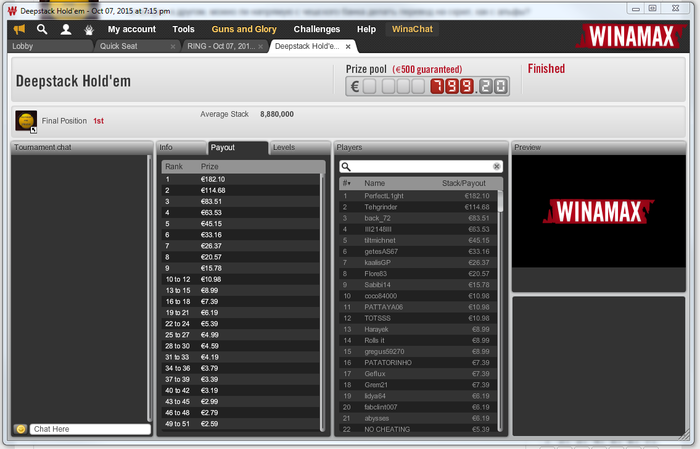
Task: Clear the player search field
Action: tap(496, 166)
